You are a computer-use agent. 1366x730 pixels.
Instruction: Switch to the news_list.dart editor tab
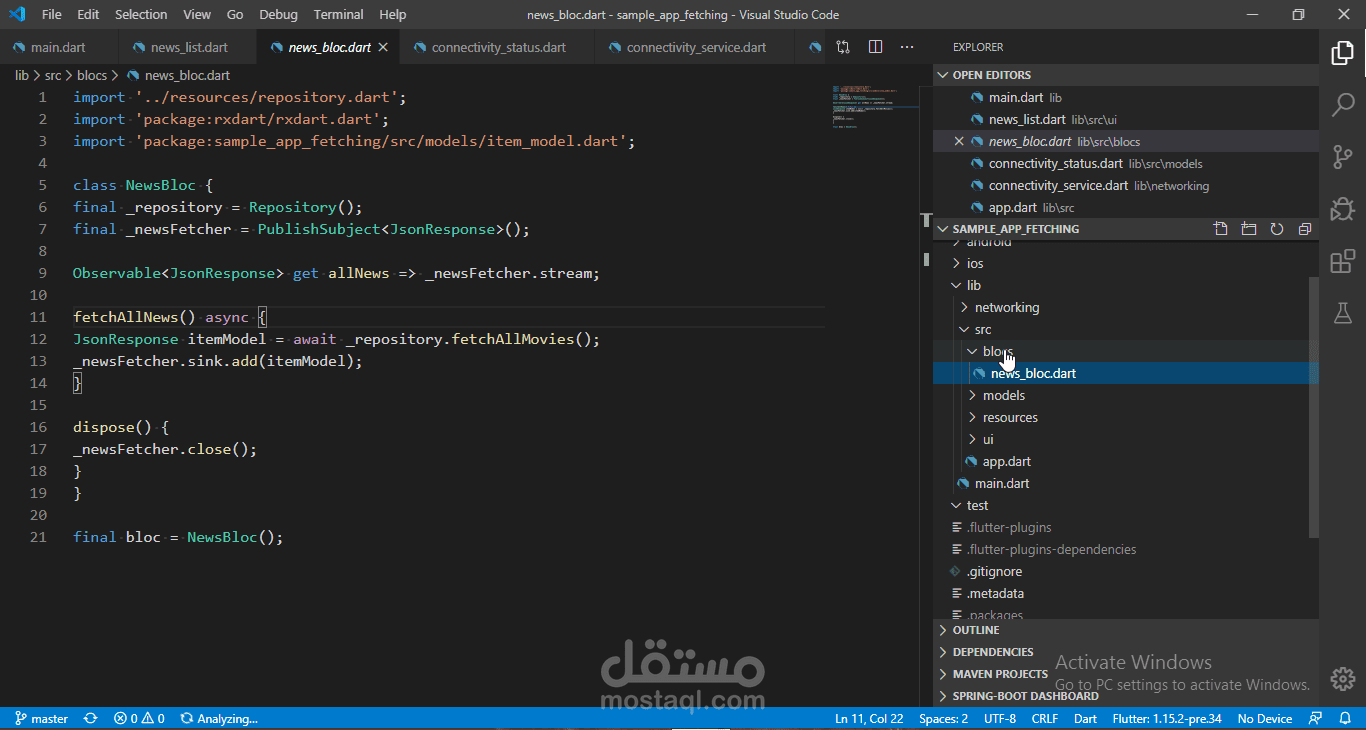click(188, 47)
